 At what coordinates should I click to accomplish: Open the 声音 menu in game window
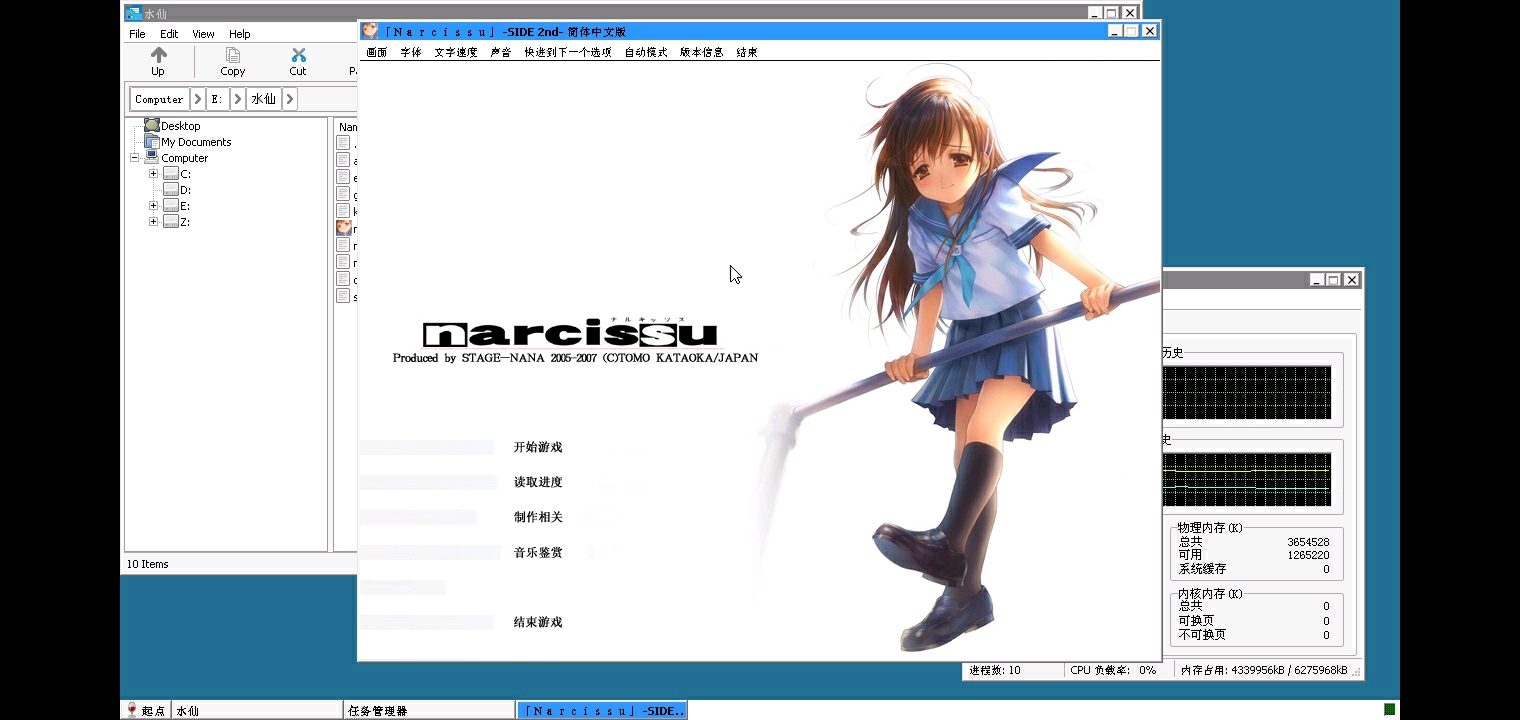click(501, 52)
